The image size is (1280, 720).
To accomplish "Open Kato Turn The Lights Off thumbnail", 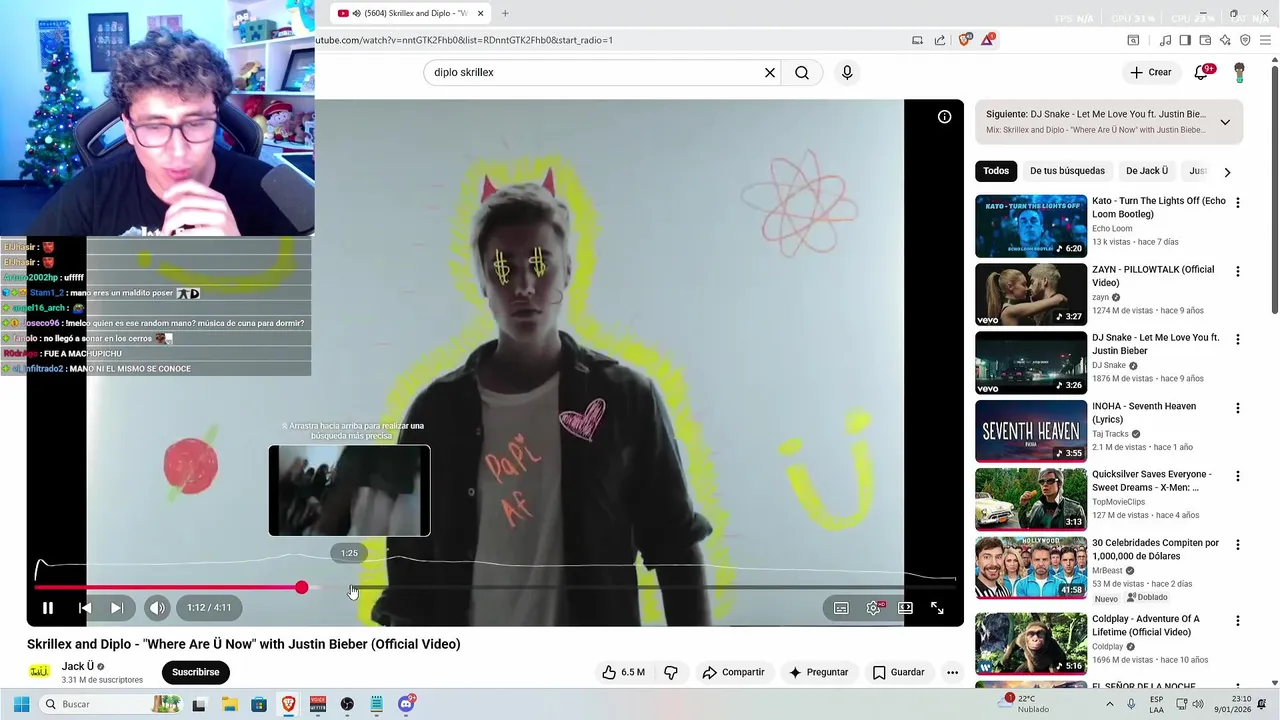I will [x=1031, y=226].
